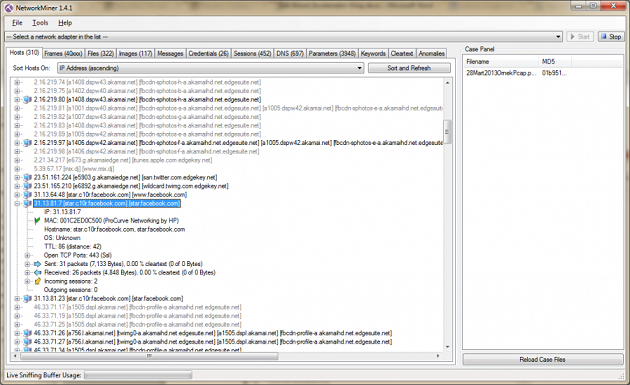This screenshot has width=630, height=385.
Task: Open the Anomalies tab
Action: click(432, 53)
